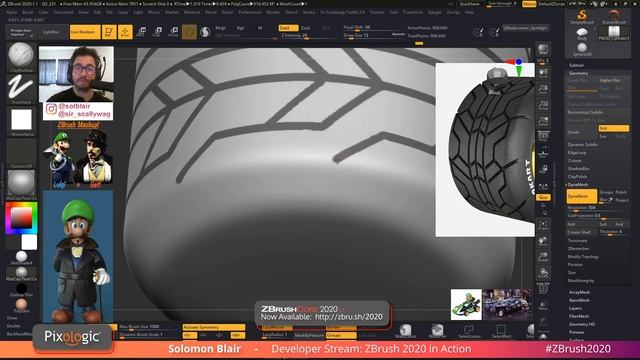
Task: Expand the ZRemesher section
Action: pos(578,249)
